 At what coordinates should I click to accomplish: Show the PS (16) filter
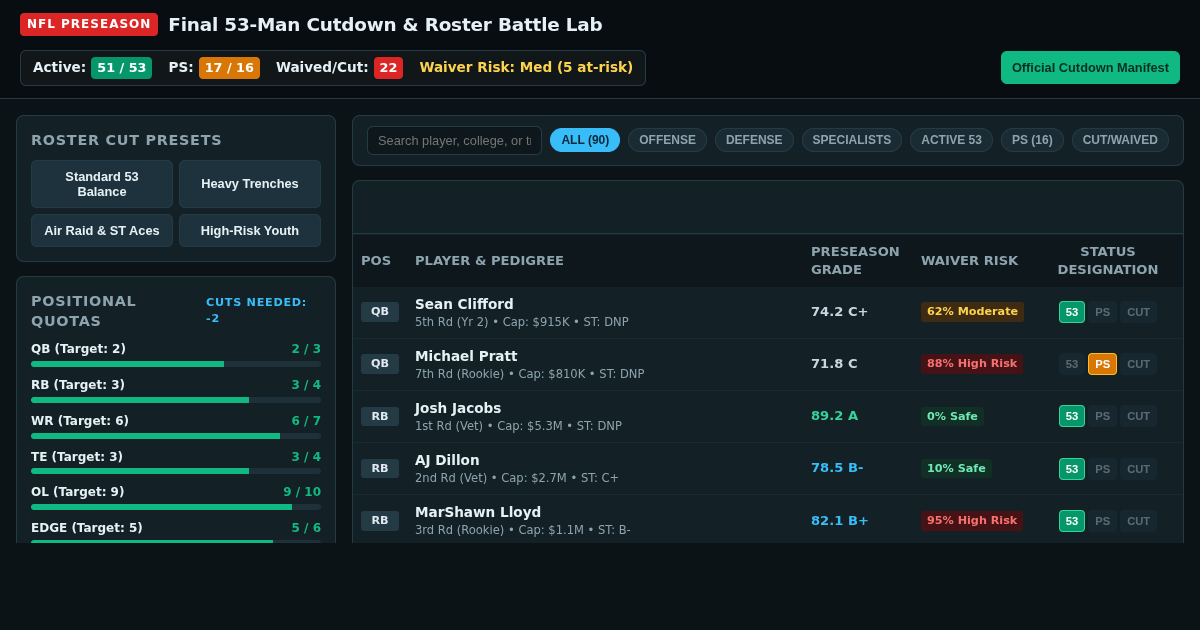[1032, 140]
